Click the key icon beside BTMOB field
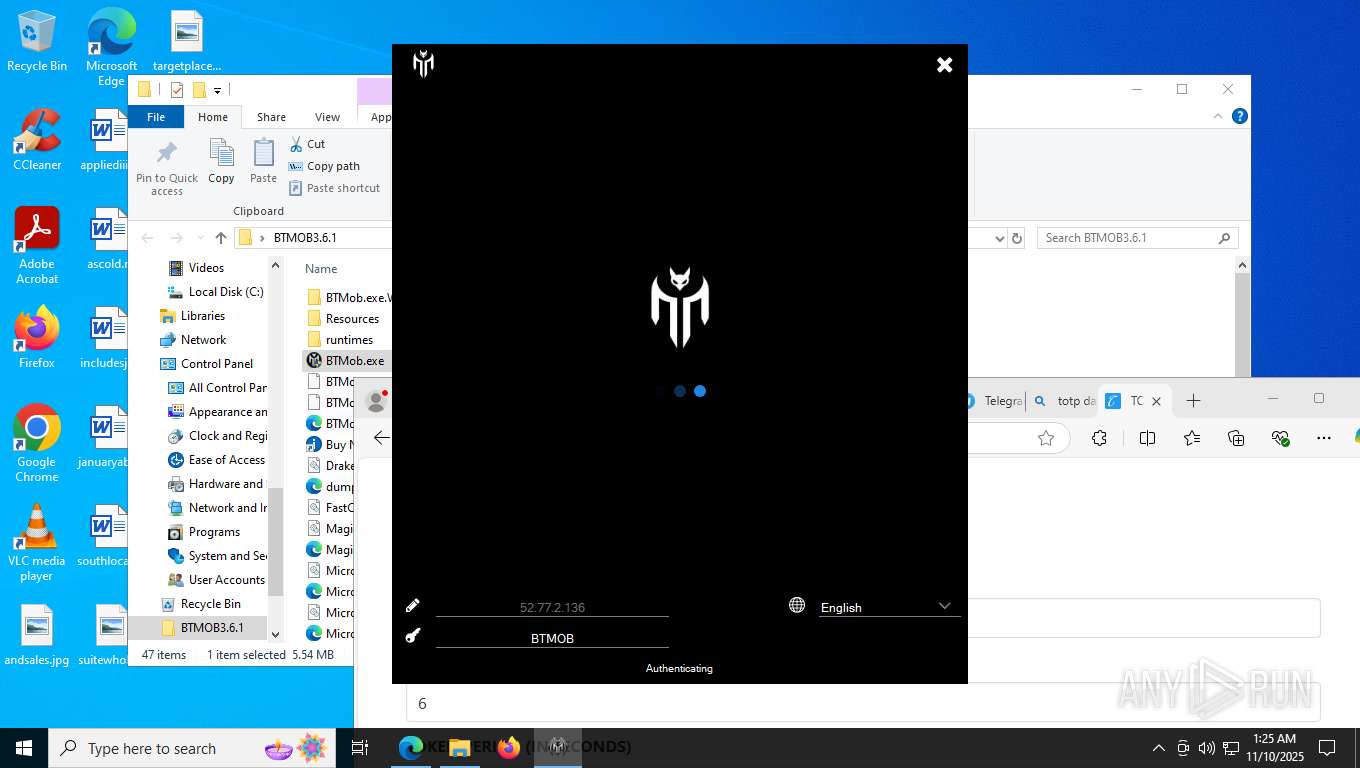1360x768 pixels. [413, 636]
